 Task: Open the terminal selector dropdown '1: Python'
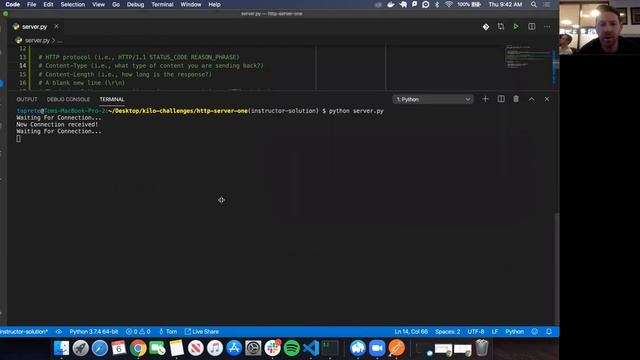433,99
